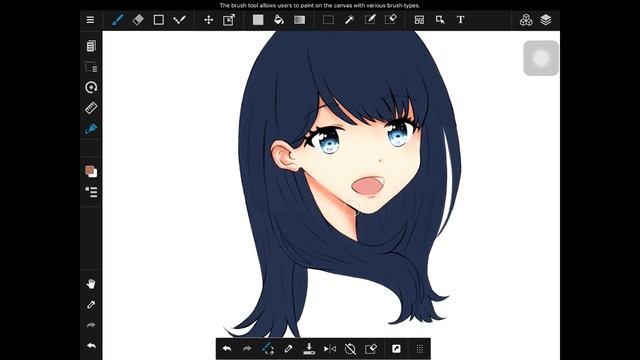Select the rectangular Selection tool

(328, 20)
